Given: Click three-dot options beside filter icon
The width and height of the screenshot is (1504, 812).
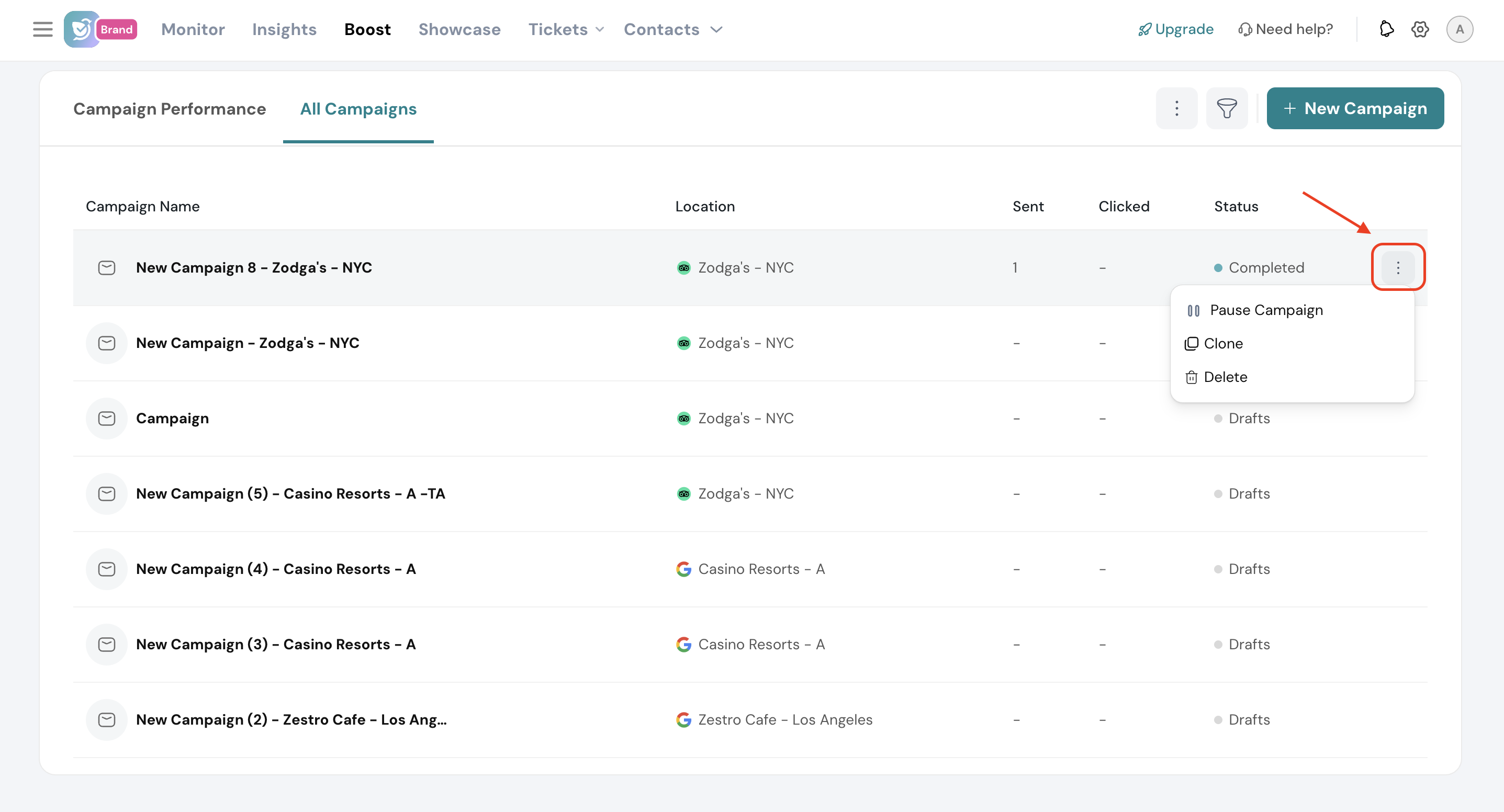Looking at the screenshot, I should click(1176, 109).
